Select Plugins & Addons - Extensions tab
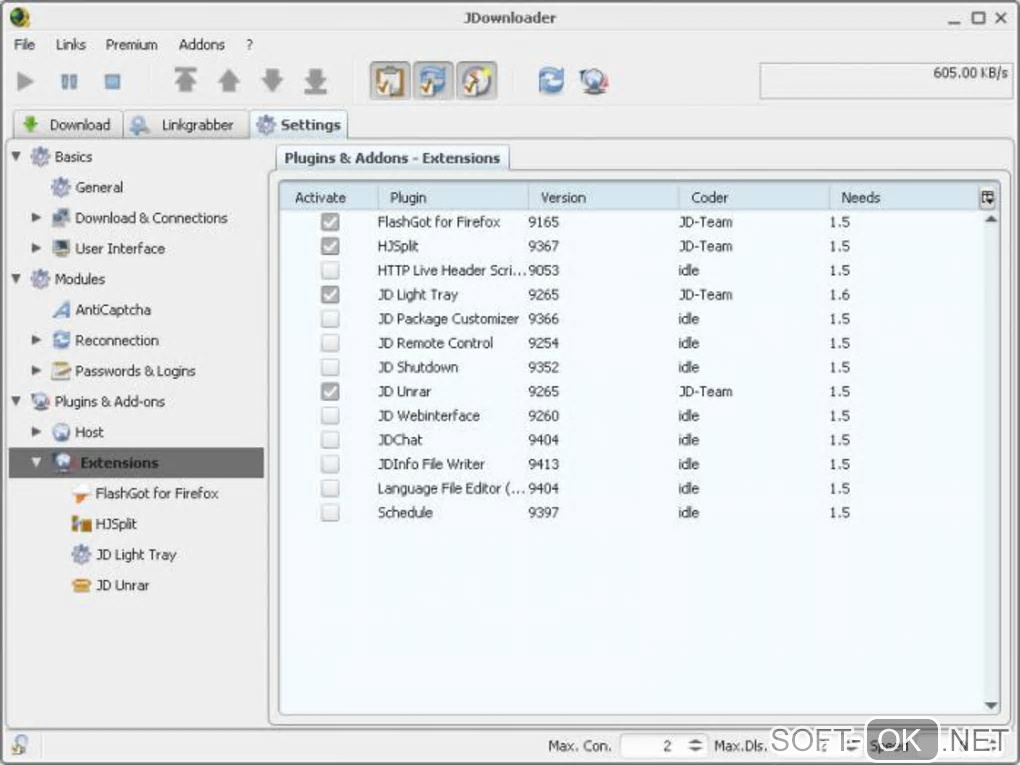1020x765 pixels. pyautogui.click(x=392, y=158)
